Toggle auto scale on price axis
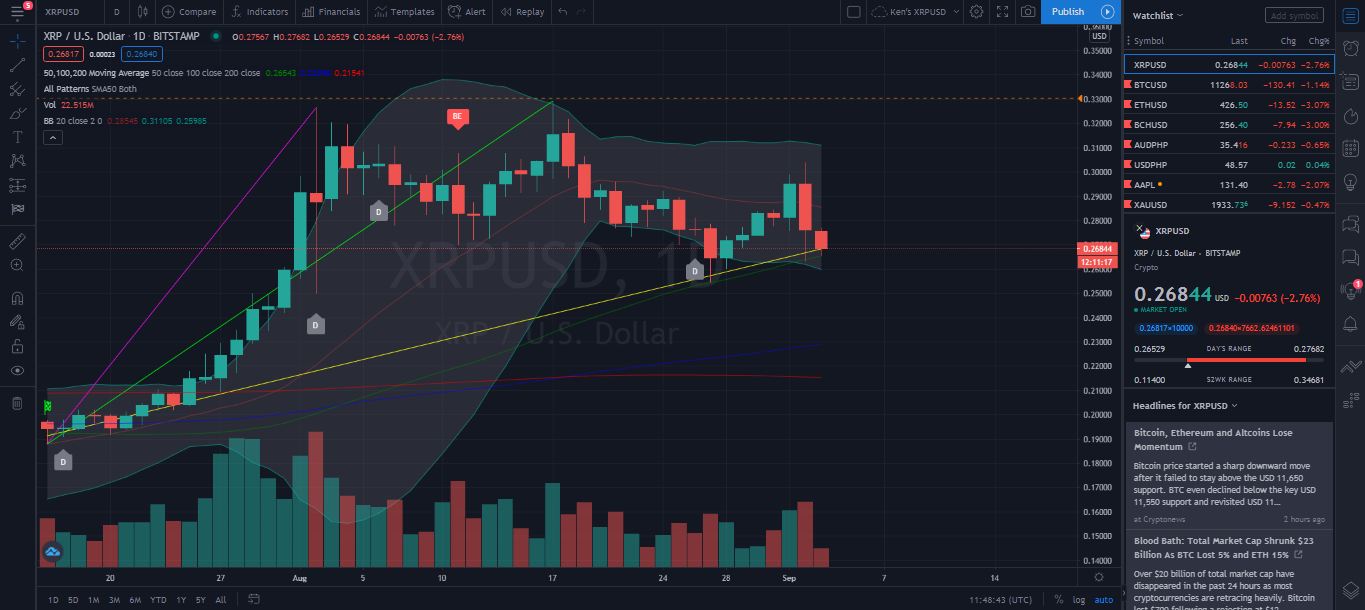The image size is (1365, 610). click(x=1103, y=600)
